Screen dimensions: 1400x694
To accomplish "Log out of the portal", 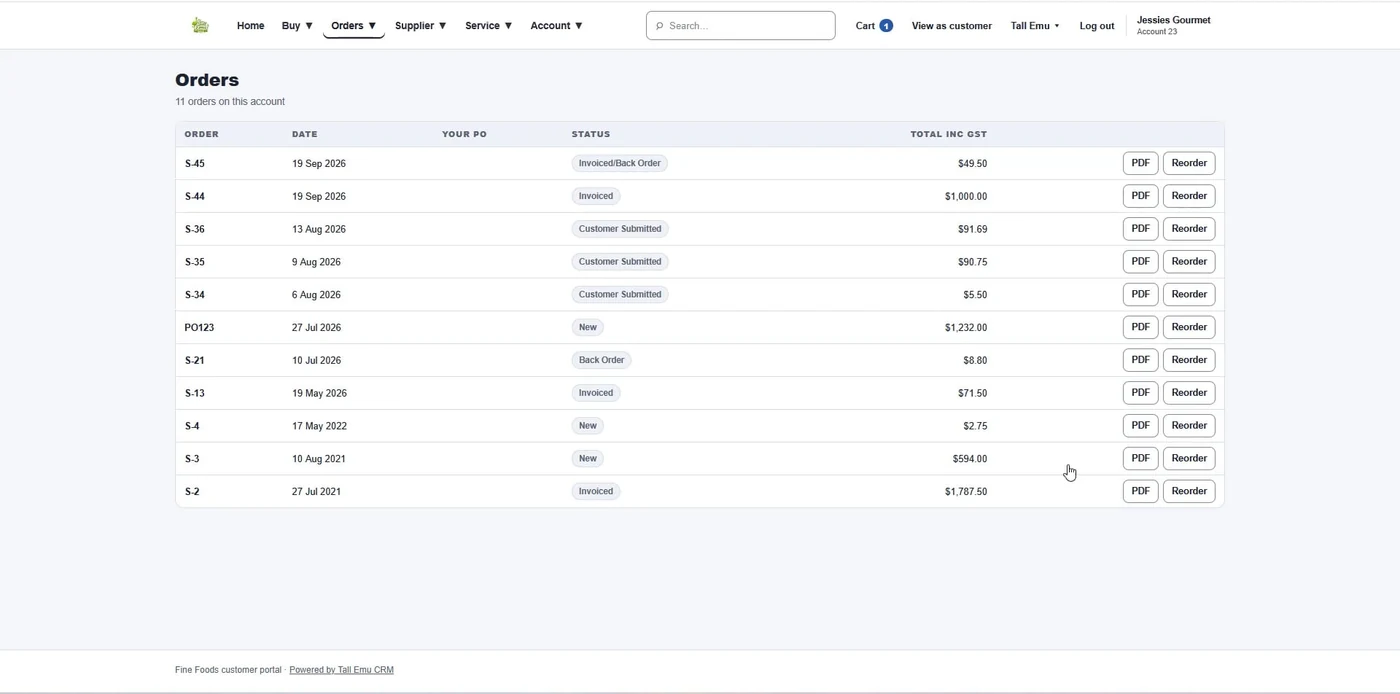I will tap(1097, 26).
